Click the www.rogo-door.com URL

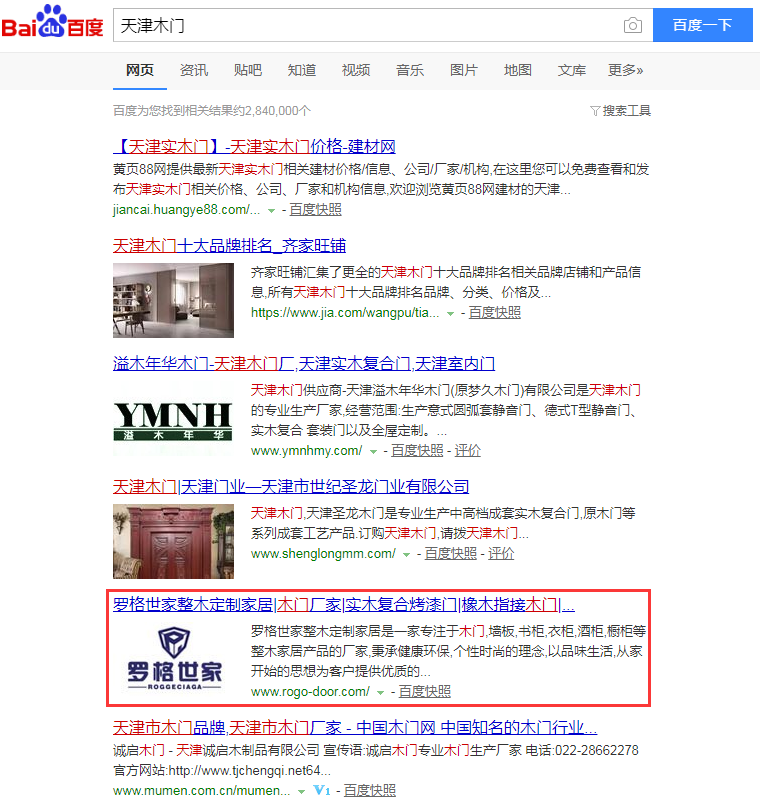click(310, 692)
